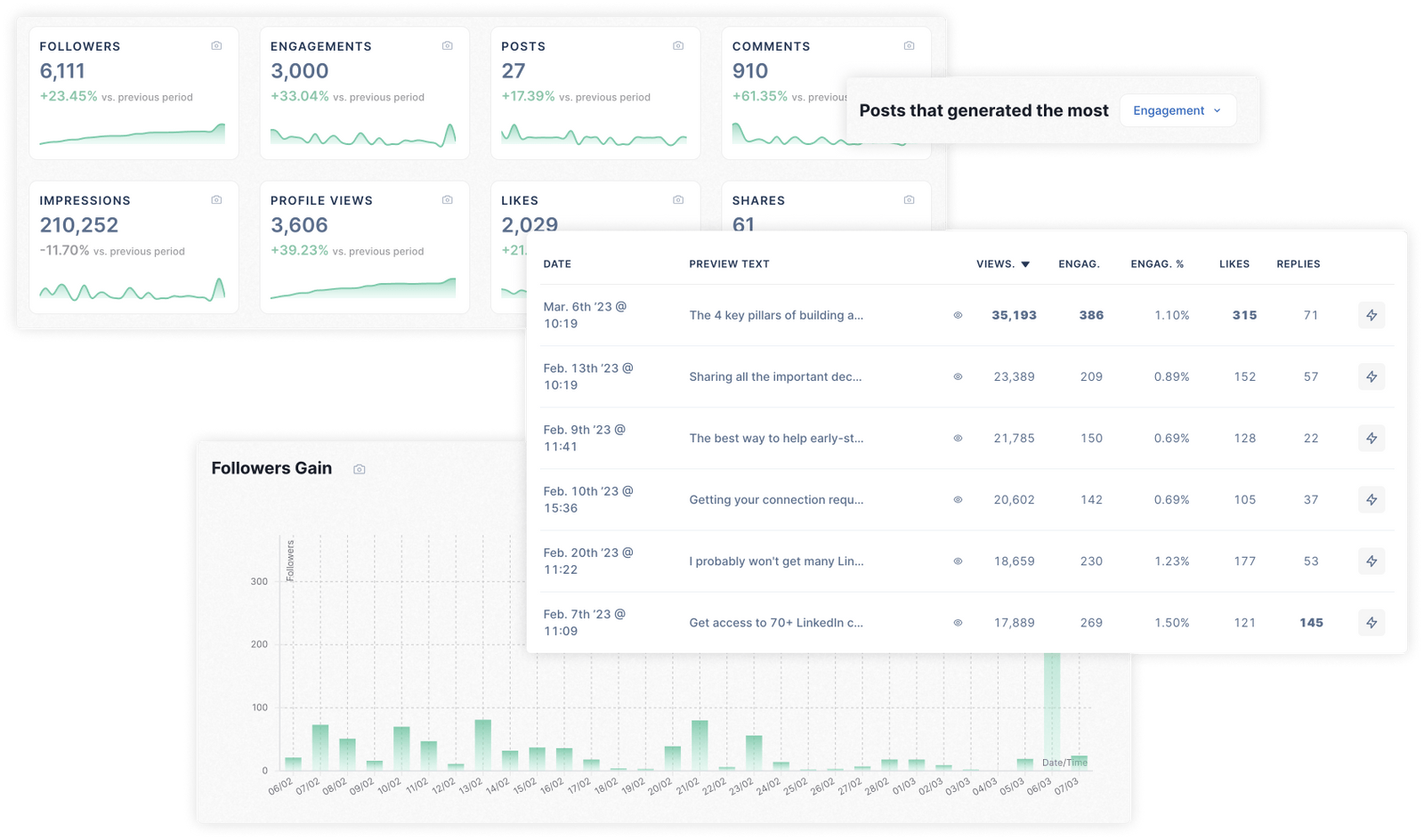This screenshot has width=1424, height=840.
Task: Toggle the preview eye icon on the Mar. 6th post
Action: coord(957,315)
